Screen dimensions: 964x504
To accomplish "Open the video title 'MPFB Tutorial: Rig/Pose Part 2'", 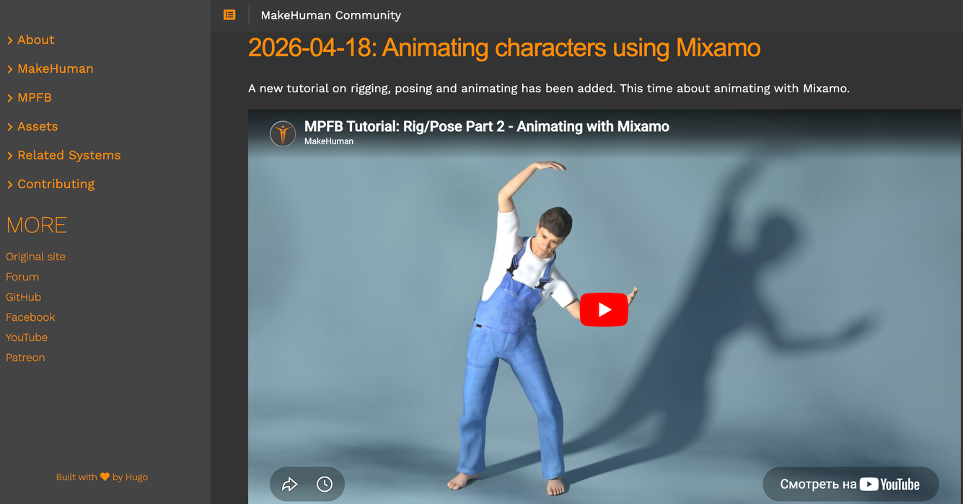I will (486, 127).
